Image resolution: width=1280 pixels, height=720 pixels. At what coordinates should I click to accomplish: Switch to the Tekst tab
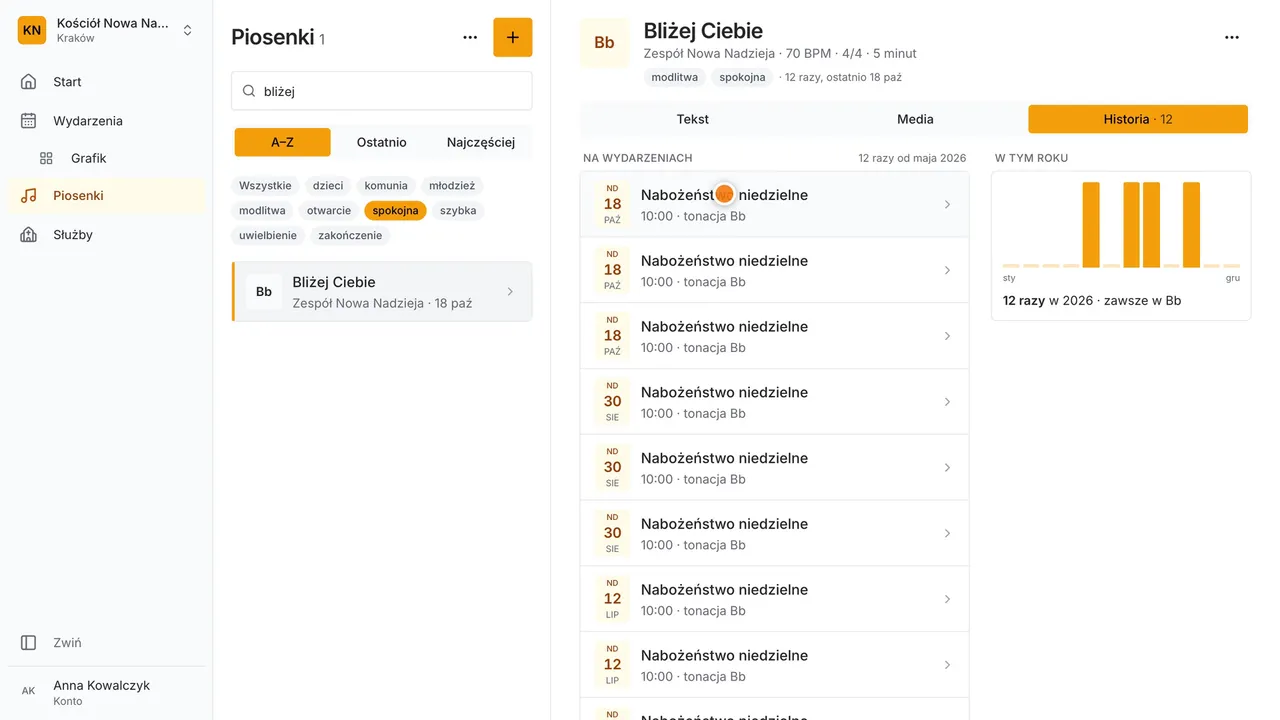point(693,119)
